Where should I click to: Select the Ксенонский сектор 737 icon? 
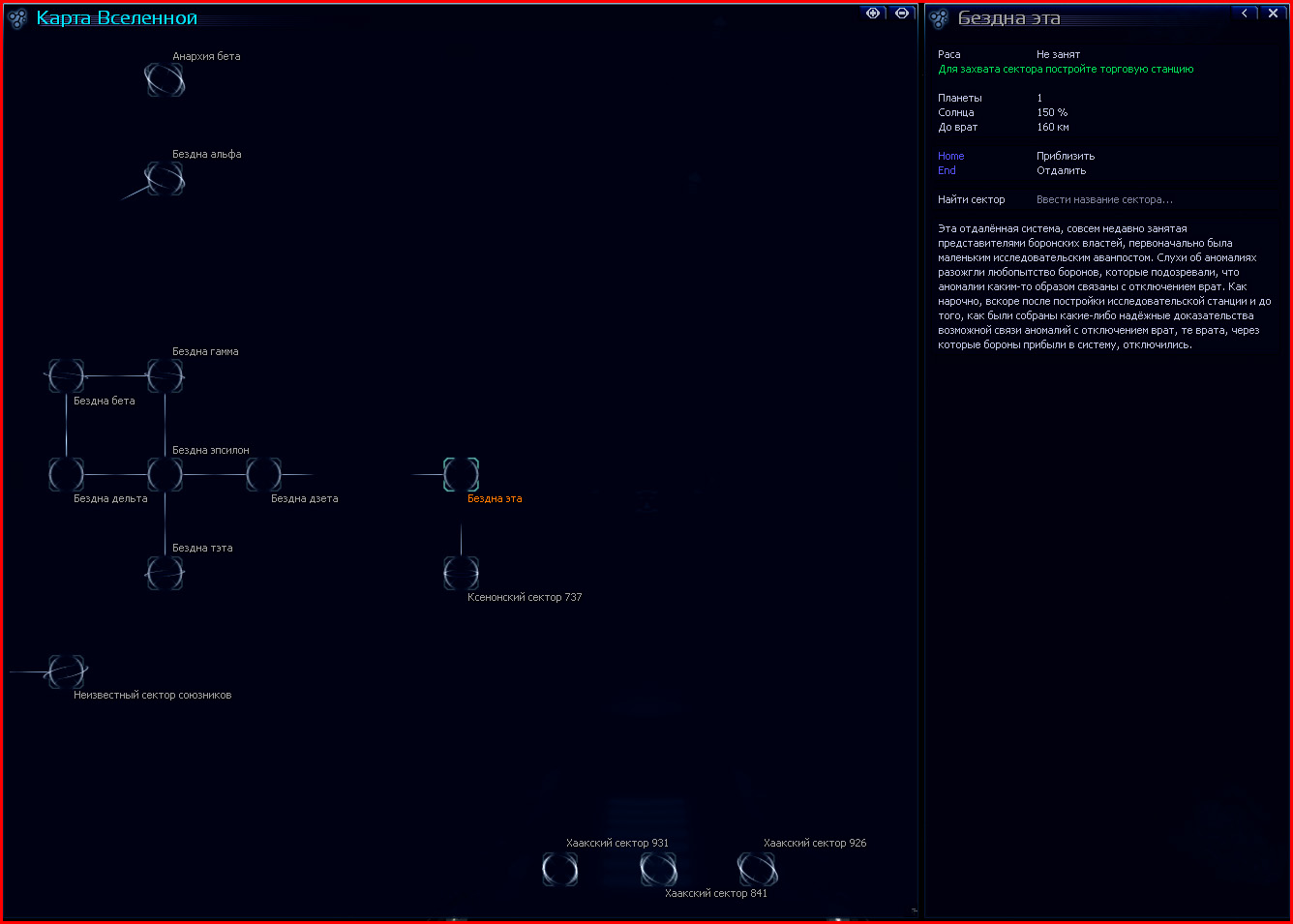[461, 573]
